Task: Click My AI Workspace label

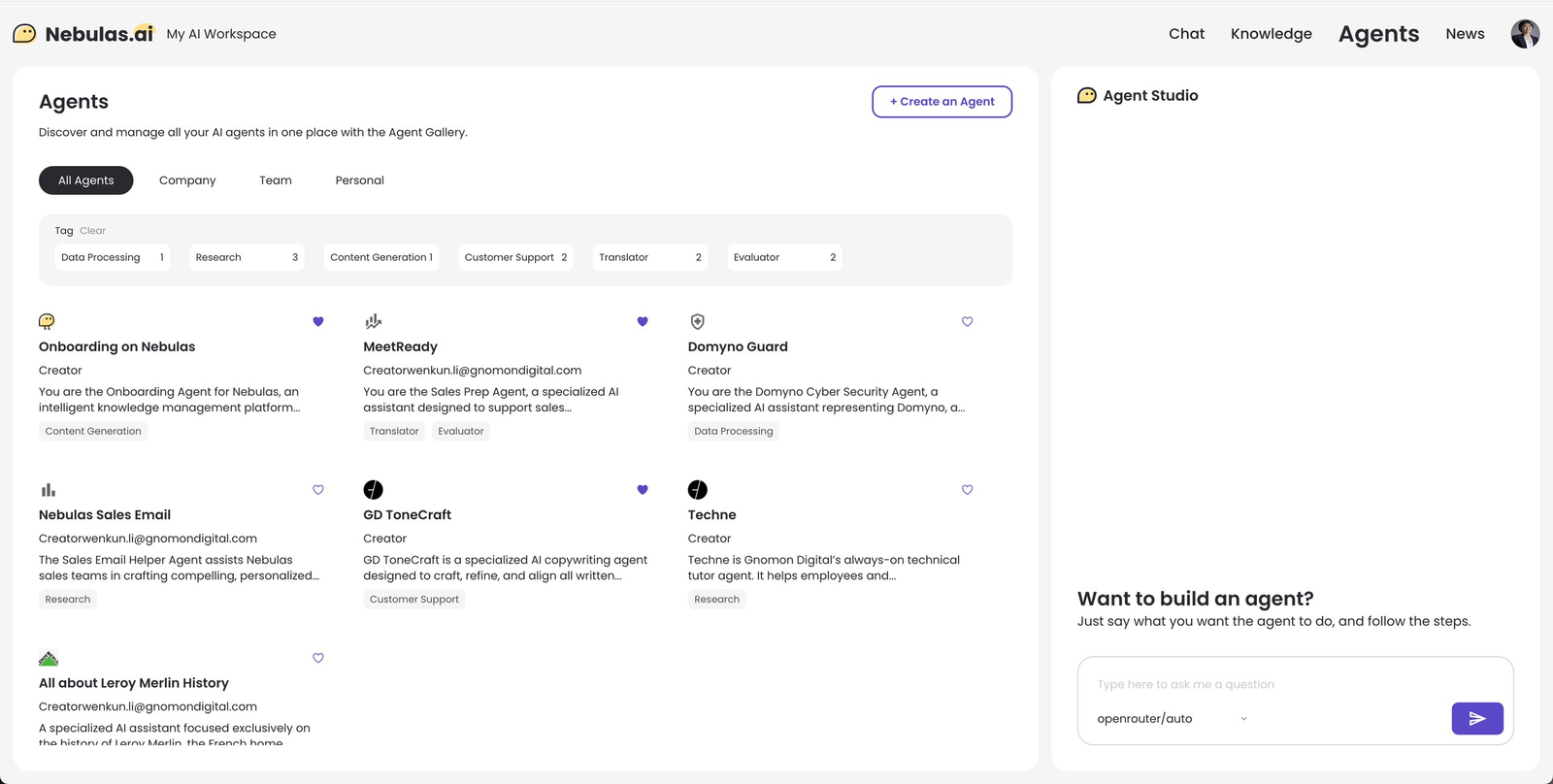Action: 221,34
